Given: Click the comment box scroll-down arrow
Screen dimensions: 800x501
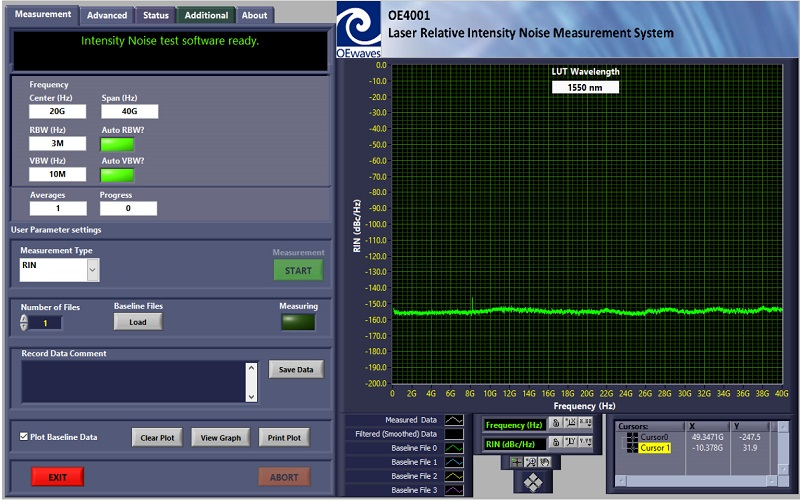Looking at the screenshot, I should (x=251, y=396).
